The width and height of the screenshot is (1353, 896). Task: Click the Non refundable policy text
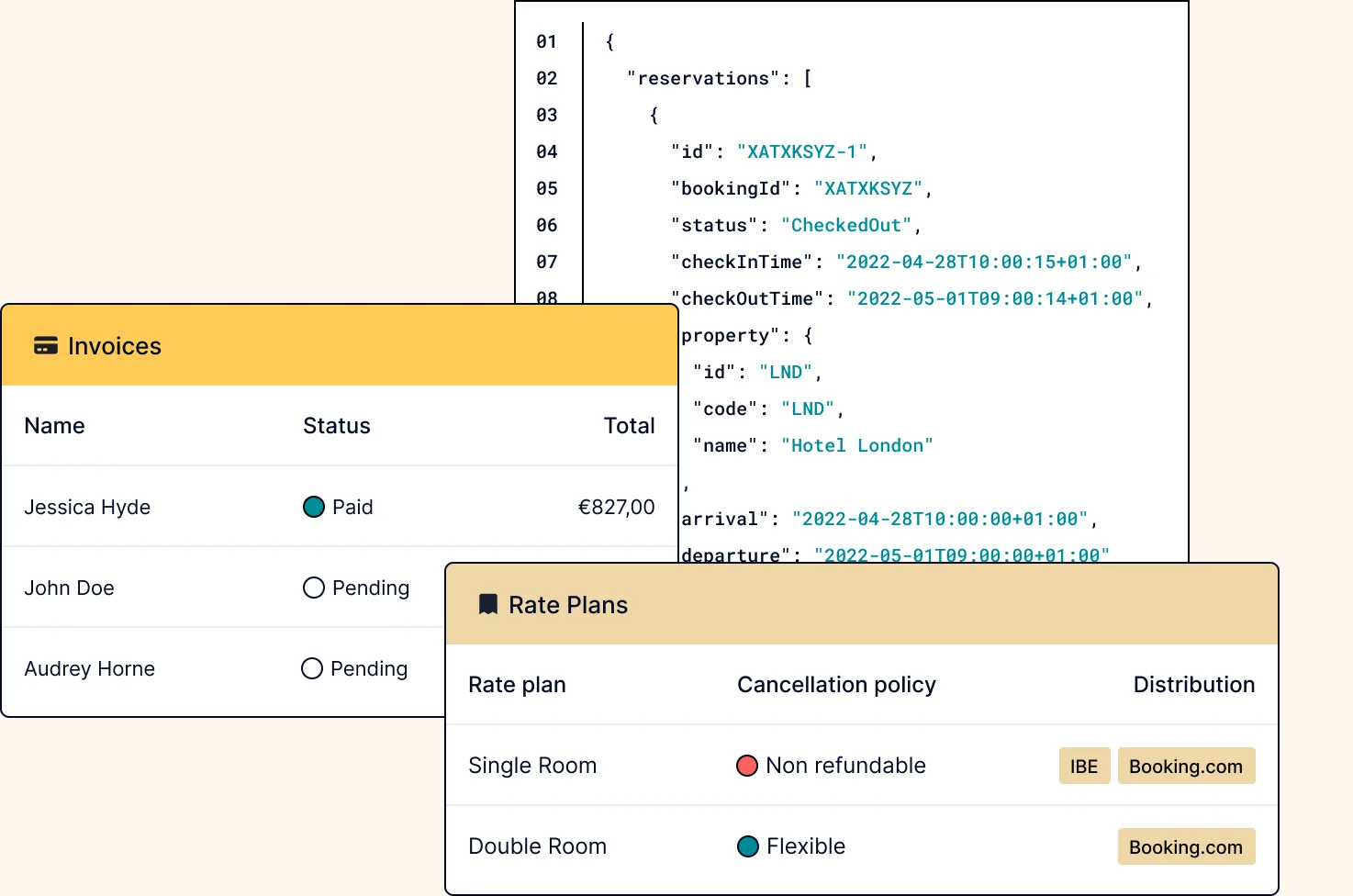coord(845,766)
